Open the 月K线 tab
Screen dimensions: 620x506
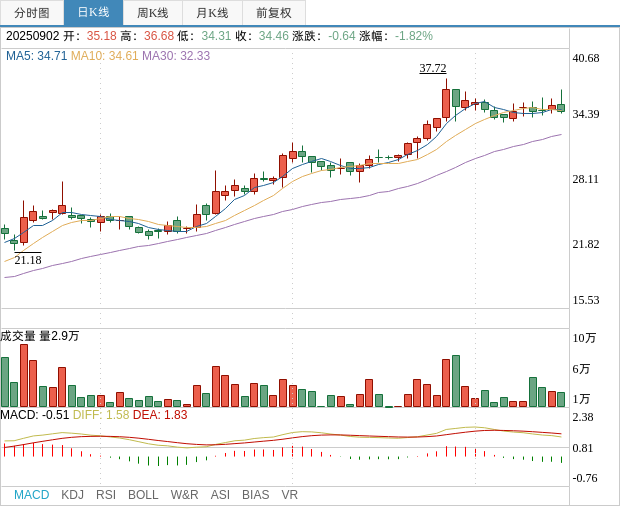(212, 13)
